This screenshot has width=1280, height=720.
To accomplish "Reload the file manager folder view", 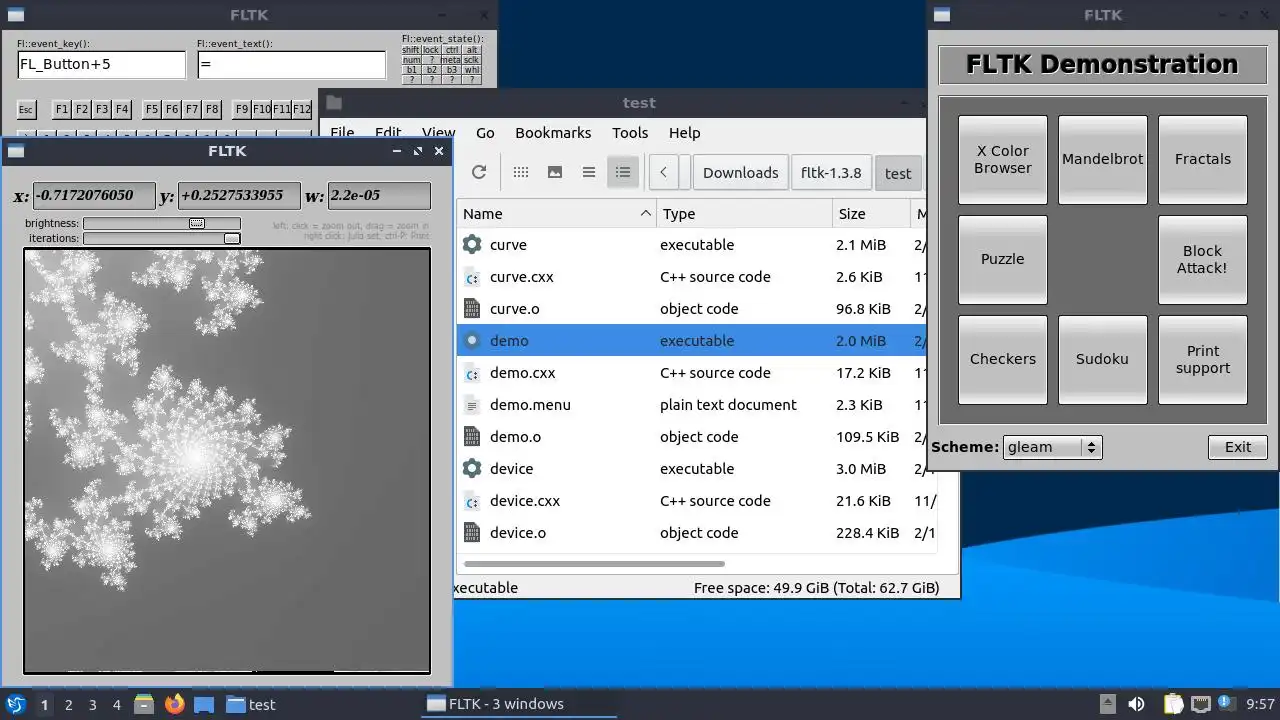I will click(x=479, y=172).
